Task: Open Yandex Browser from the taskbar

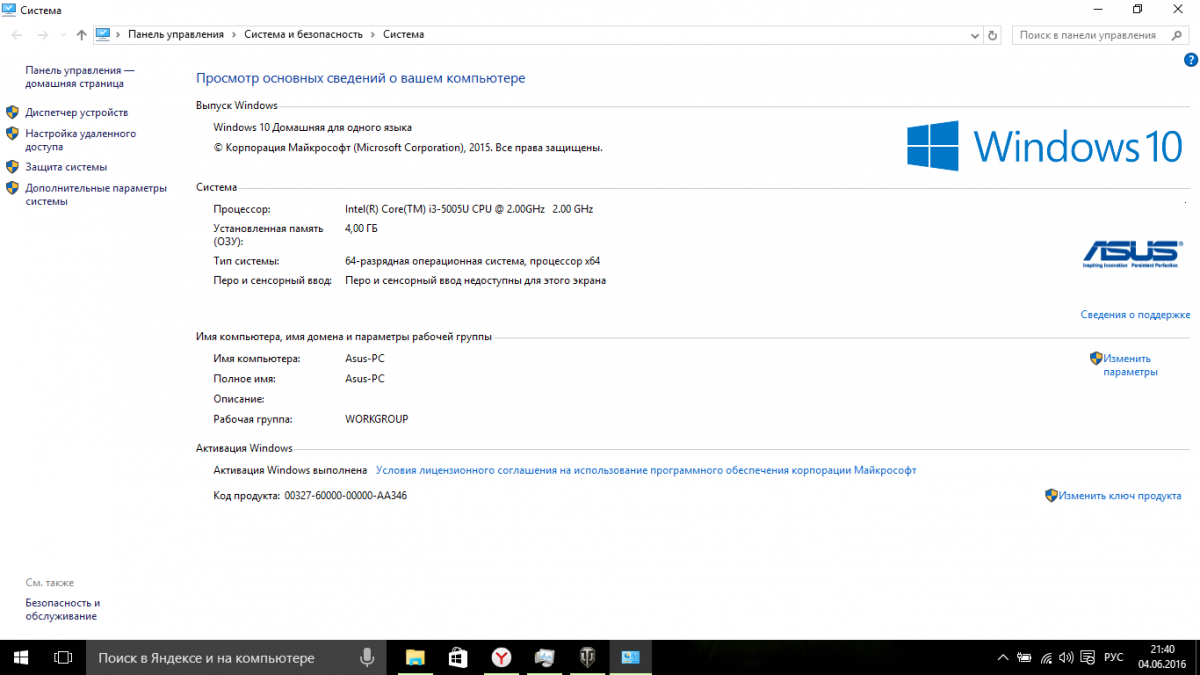Action: [x=501, y=657]
